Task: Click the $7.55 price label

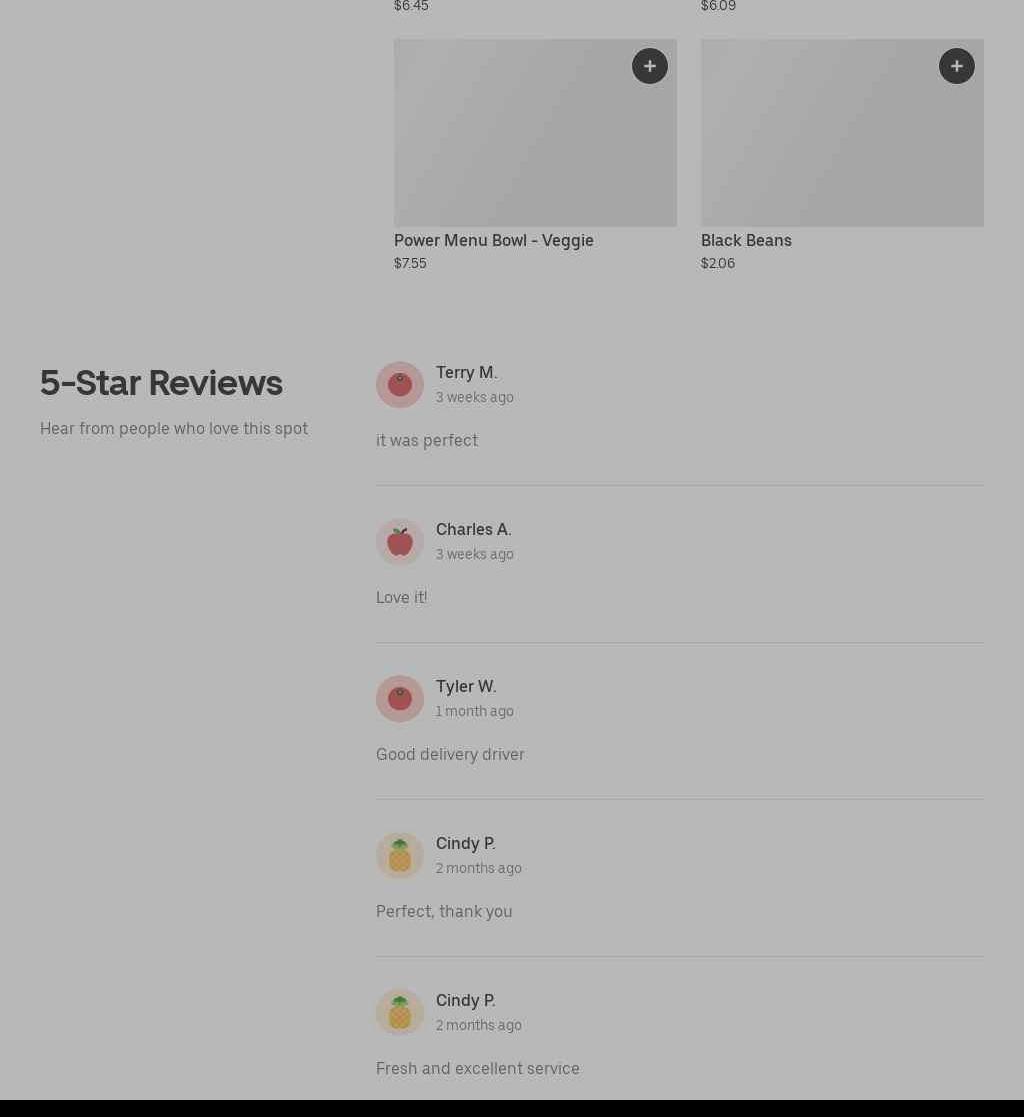Action: [x=410, y=264]
